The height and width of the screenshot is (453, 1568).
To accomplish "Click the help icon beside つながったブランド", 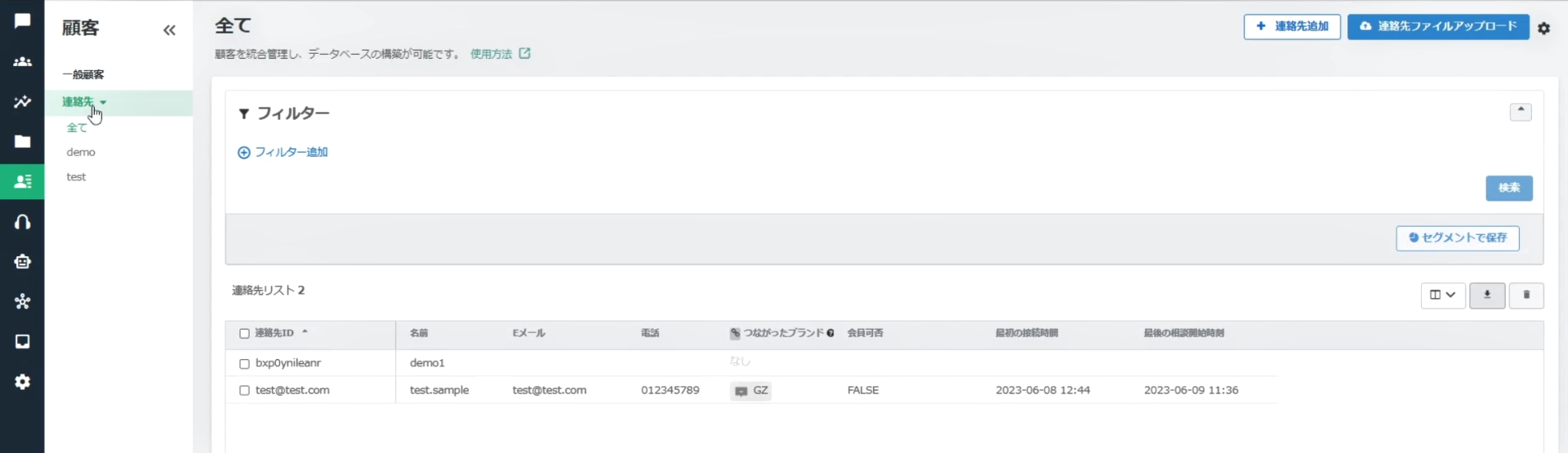I will coord(831,333).
